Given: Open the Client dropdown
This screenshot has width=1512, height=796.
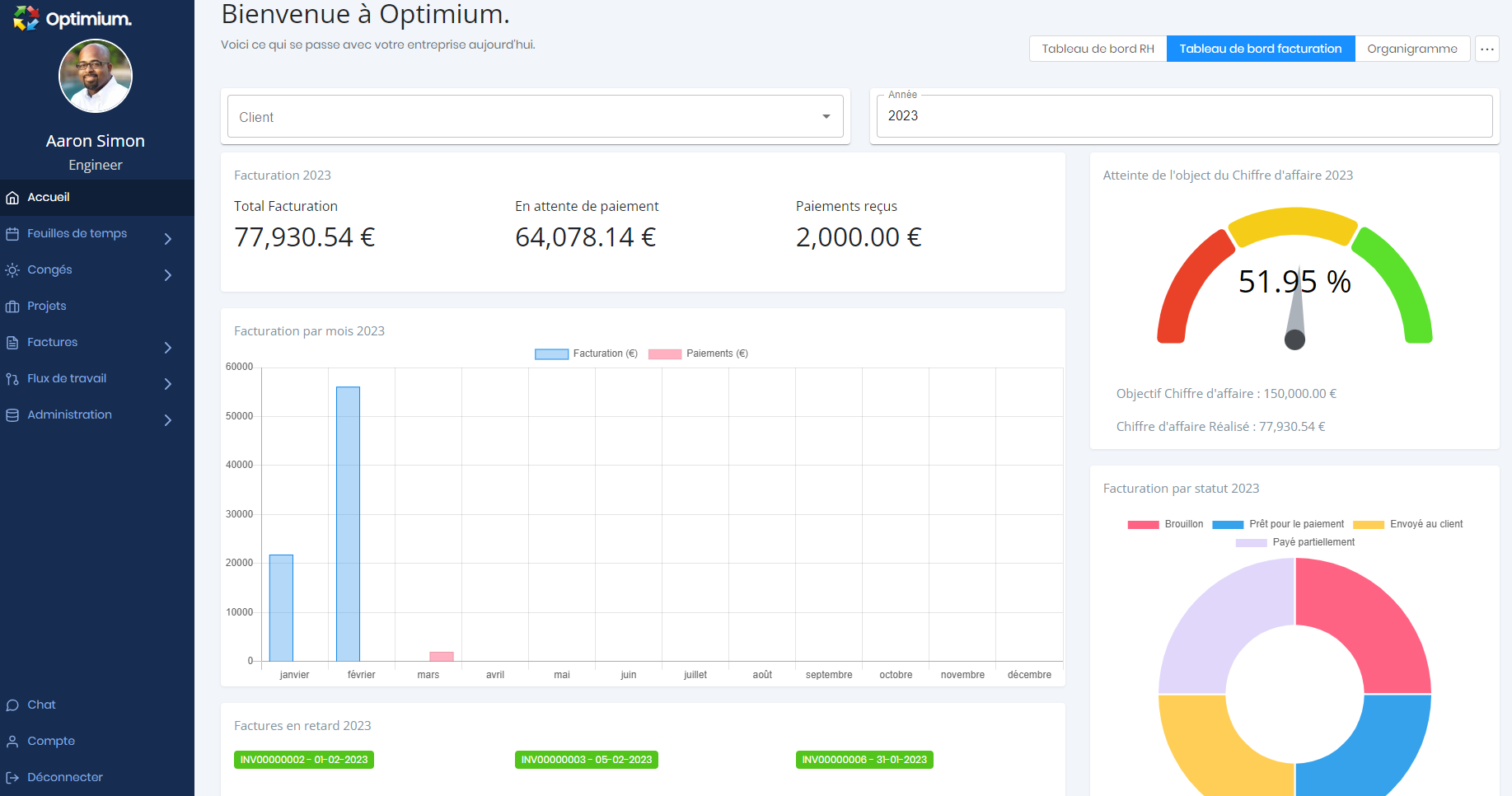Looking at the screenshot, I should coord(536,117).
